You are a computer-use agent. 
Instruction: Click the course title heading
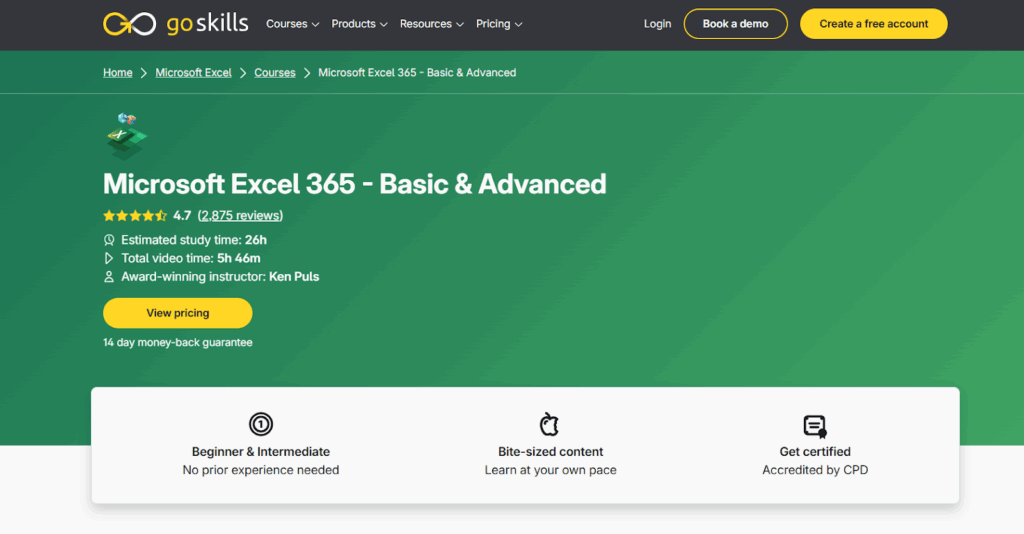(x=355, y=184)
